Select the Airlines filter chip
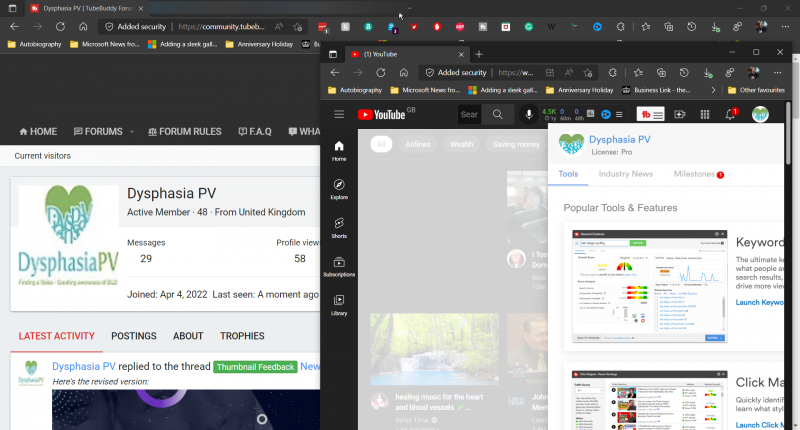Screen dimensions: 800x430 point(420,145)
